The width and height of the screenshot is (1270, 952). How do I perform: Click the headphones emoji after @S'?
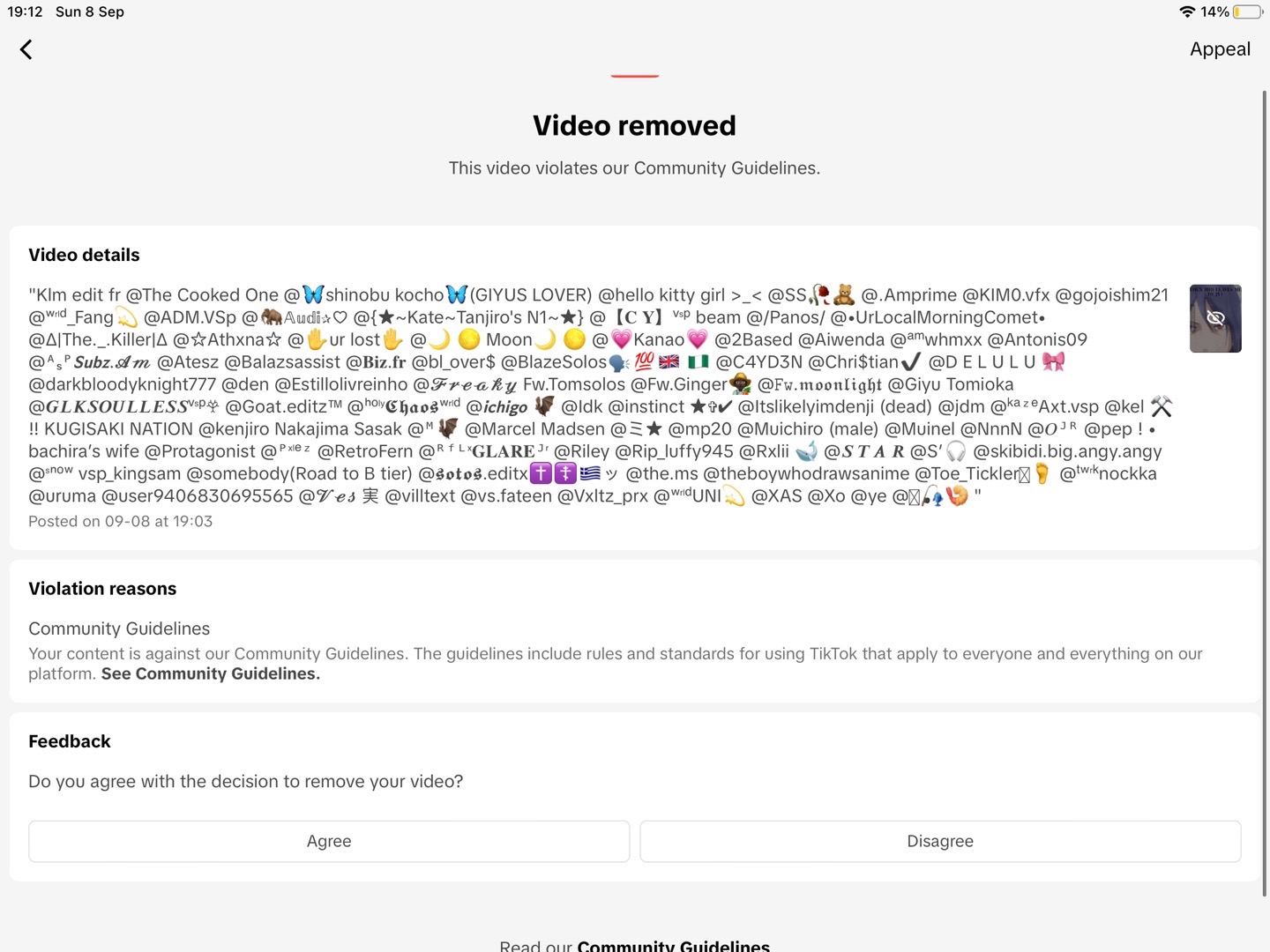956,451
